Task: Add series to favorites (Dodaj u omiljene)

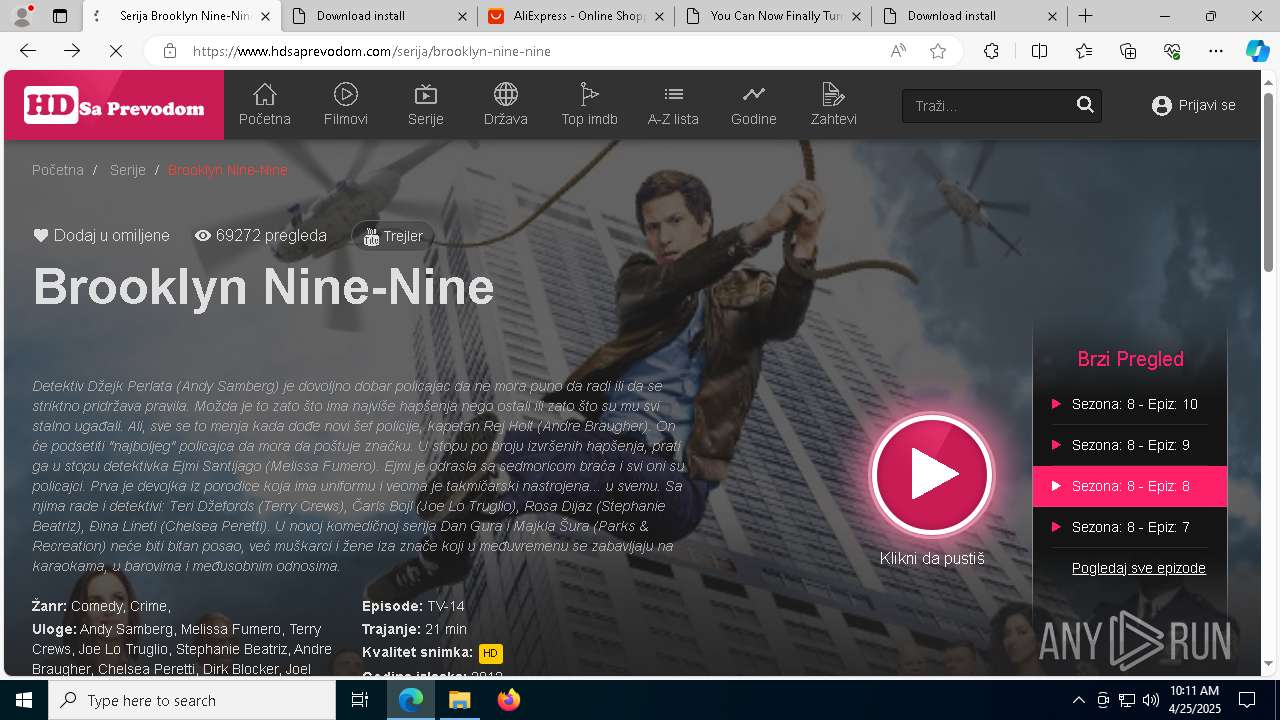Action: pos(101,236)
